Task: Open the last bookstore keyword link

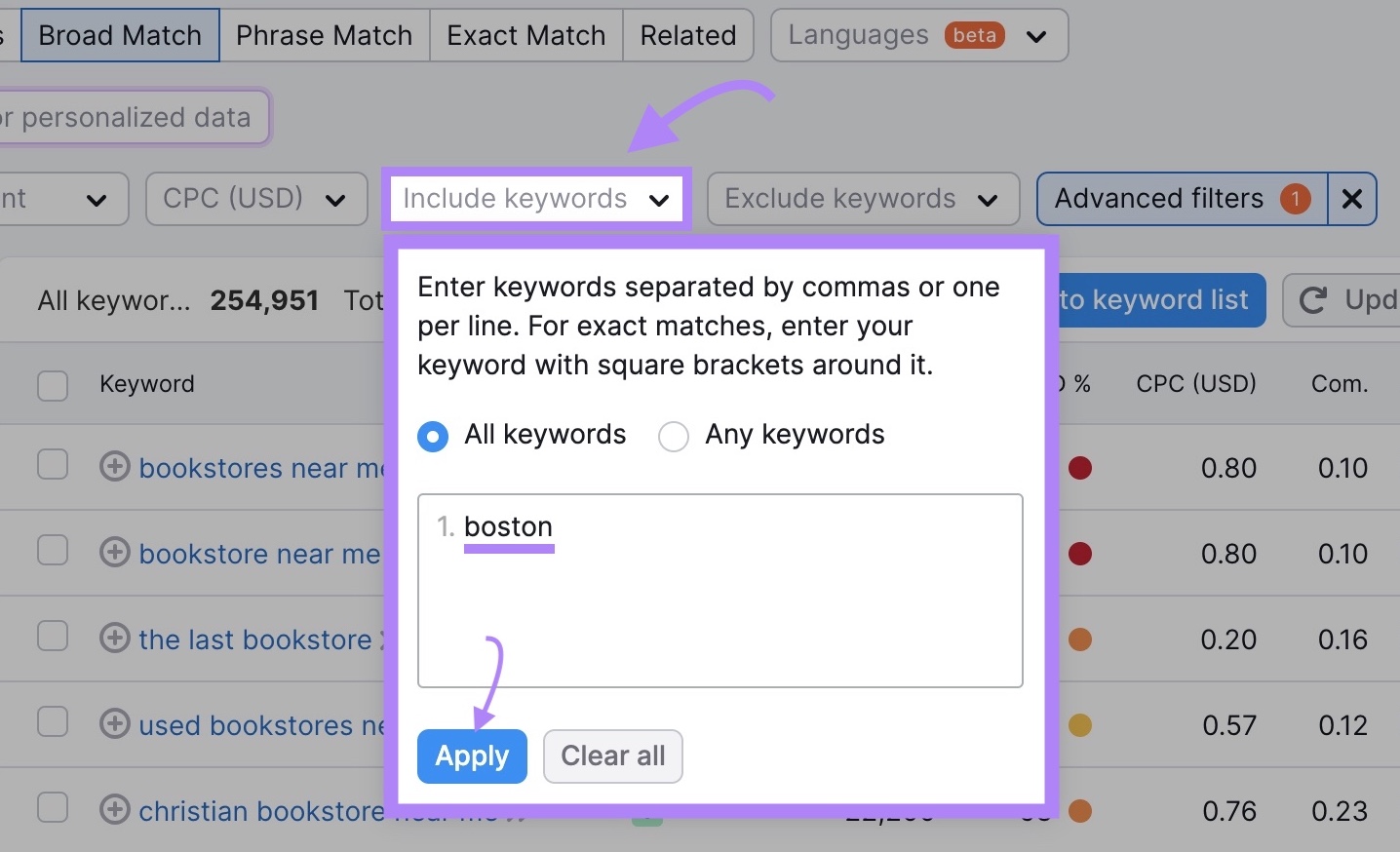Action: (255, 640)
